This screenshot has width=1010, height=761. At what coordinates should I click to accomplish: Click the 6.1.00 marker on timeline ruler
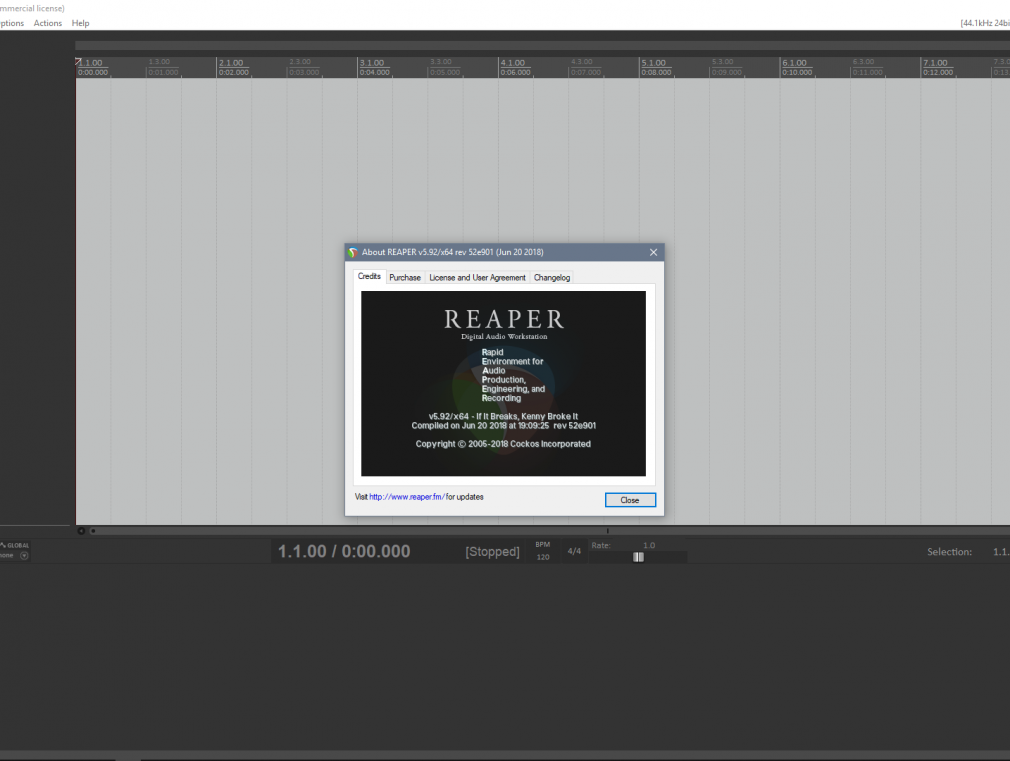[794, 63]
